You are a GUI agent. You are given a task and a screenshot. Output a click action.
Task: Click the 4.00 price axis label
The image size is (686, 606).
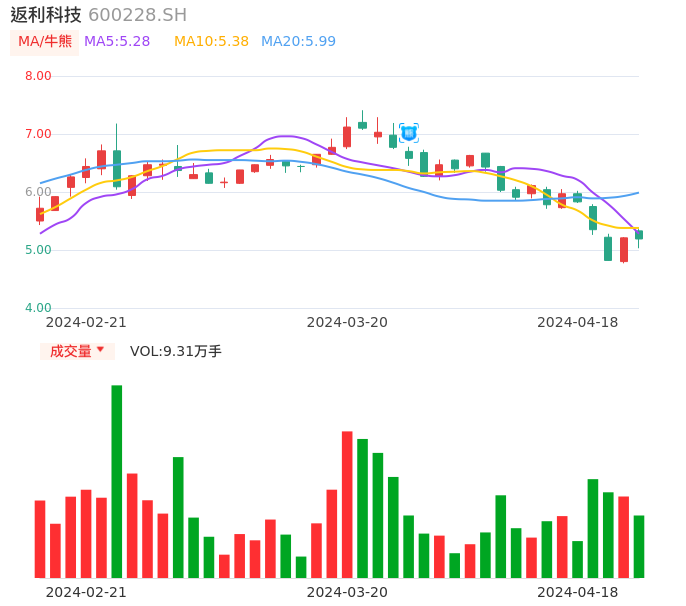38,308
